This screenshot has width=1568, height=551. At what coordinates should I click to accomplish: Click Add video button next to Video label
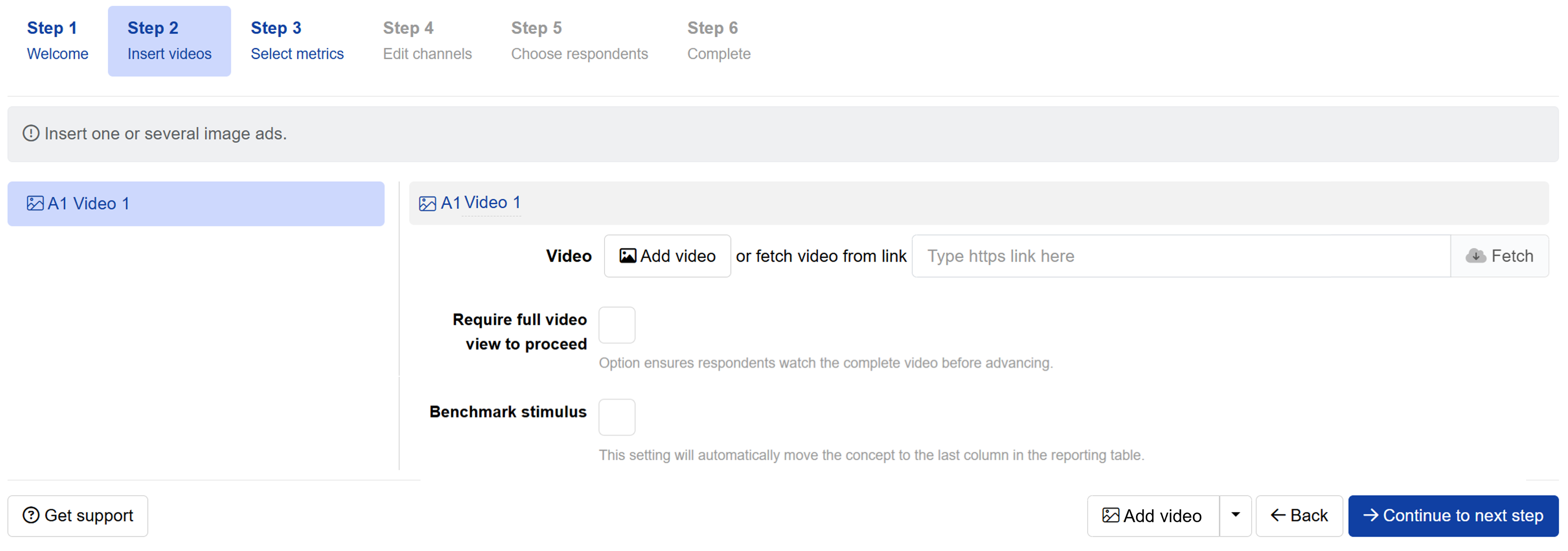[667, 256]
